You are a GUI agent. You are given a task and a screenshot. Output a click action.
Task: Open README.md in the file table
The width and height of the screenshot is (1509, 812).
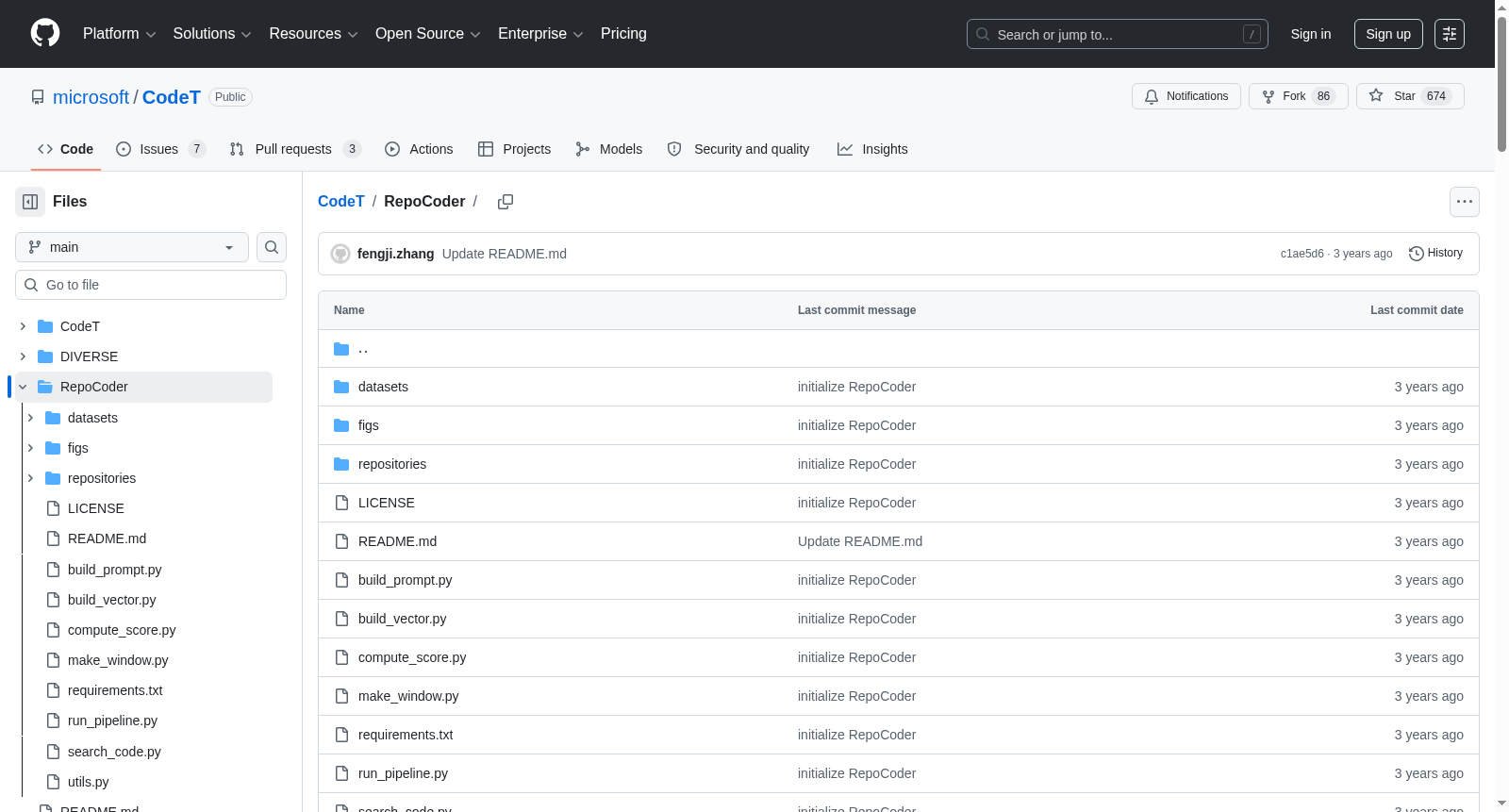pos(397,541)
